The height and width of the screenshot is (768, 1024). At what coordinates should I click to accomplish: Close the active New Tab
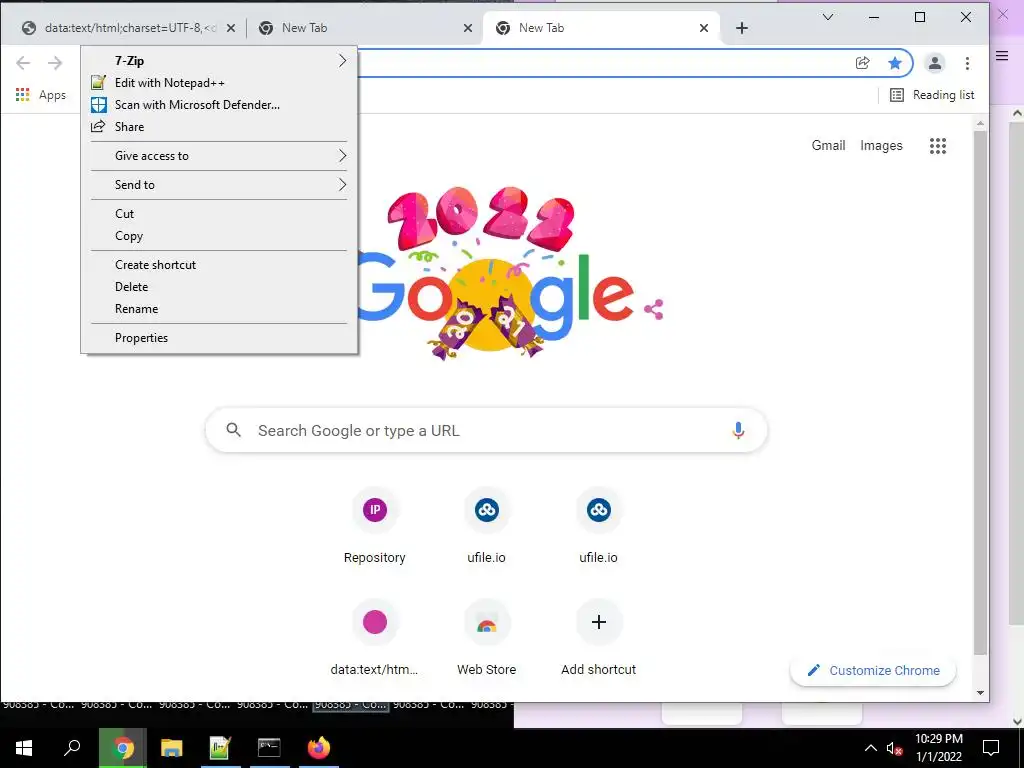click(703, 28)
